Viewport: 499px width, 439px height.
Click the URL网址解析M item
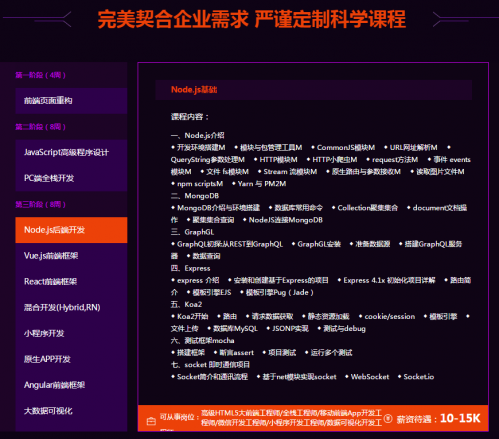[413, 148]
